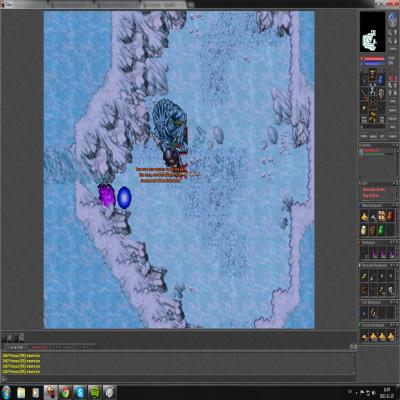
Task: Click the blue item in the fourth backpack
Action: (364, 312)
